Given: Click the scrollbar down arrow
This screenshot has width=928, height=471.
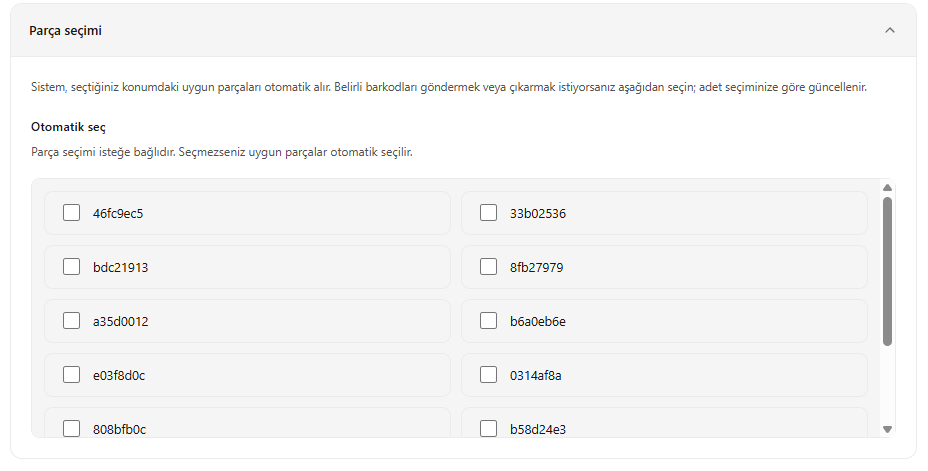Looking at the screenshot, I should pyautogui.click(x=887, y=430).
